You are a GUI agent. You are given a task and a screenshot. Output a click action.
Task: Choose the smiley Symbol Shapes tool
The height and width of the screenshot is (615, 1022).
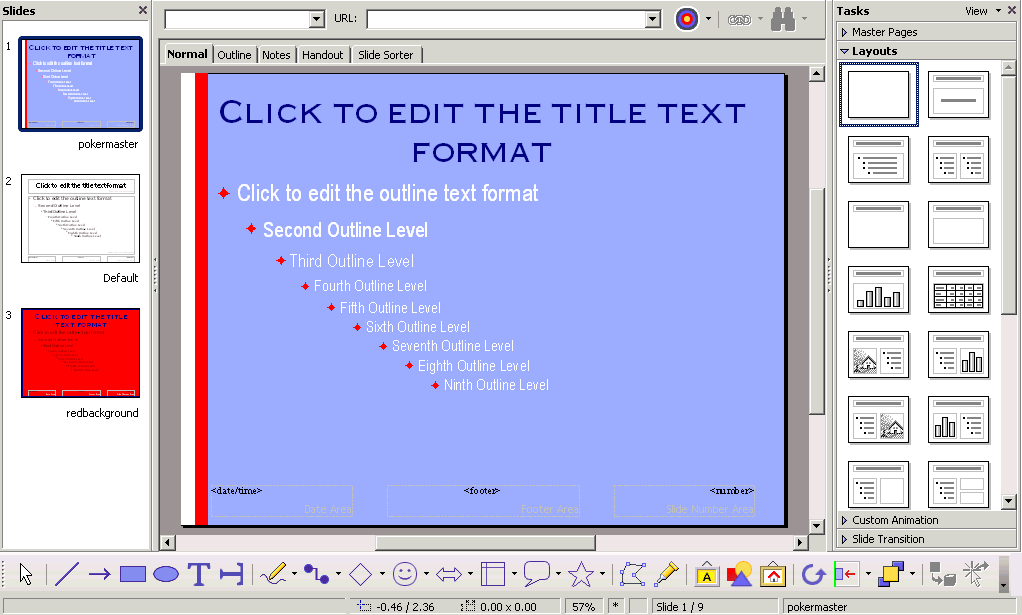404,574
